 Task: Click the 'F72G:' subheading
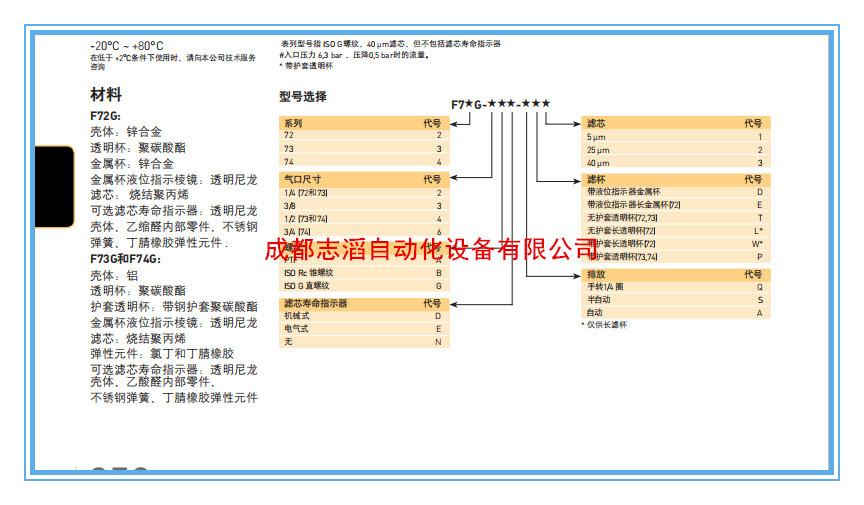click(105, 116)
